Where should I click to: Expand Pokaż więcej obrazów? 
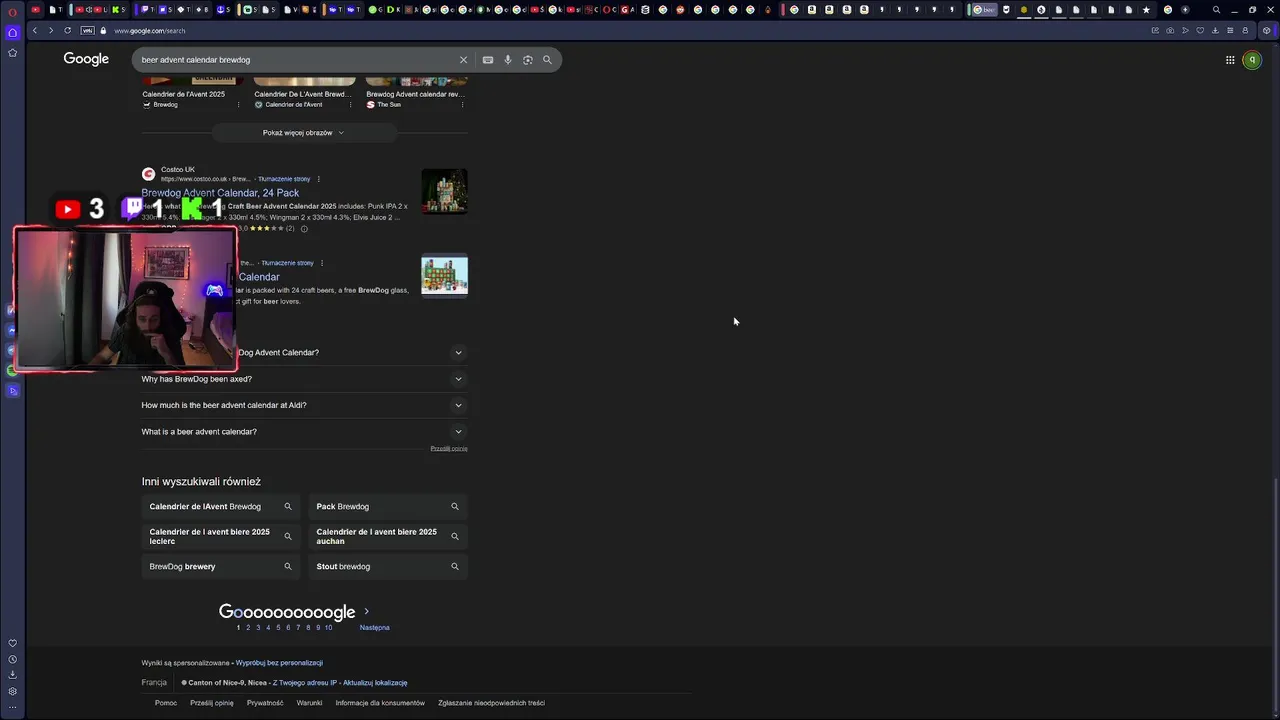coord(303,132)
